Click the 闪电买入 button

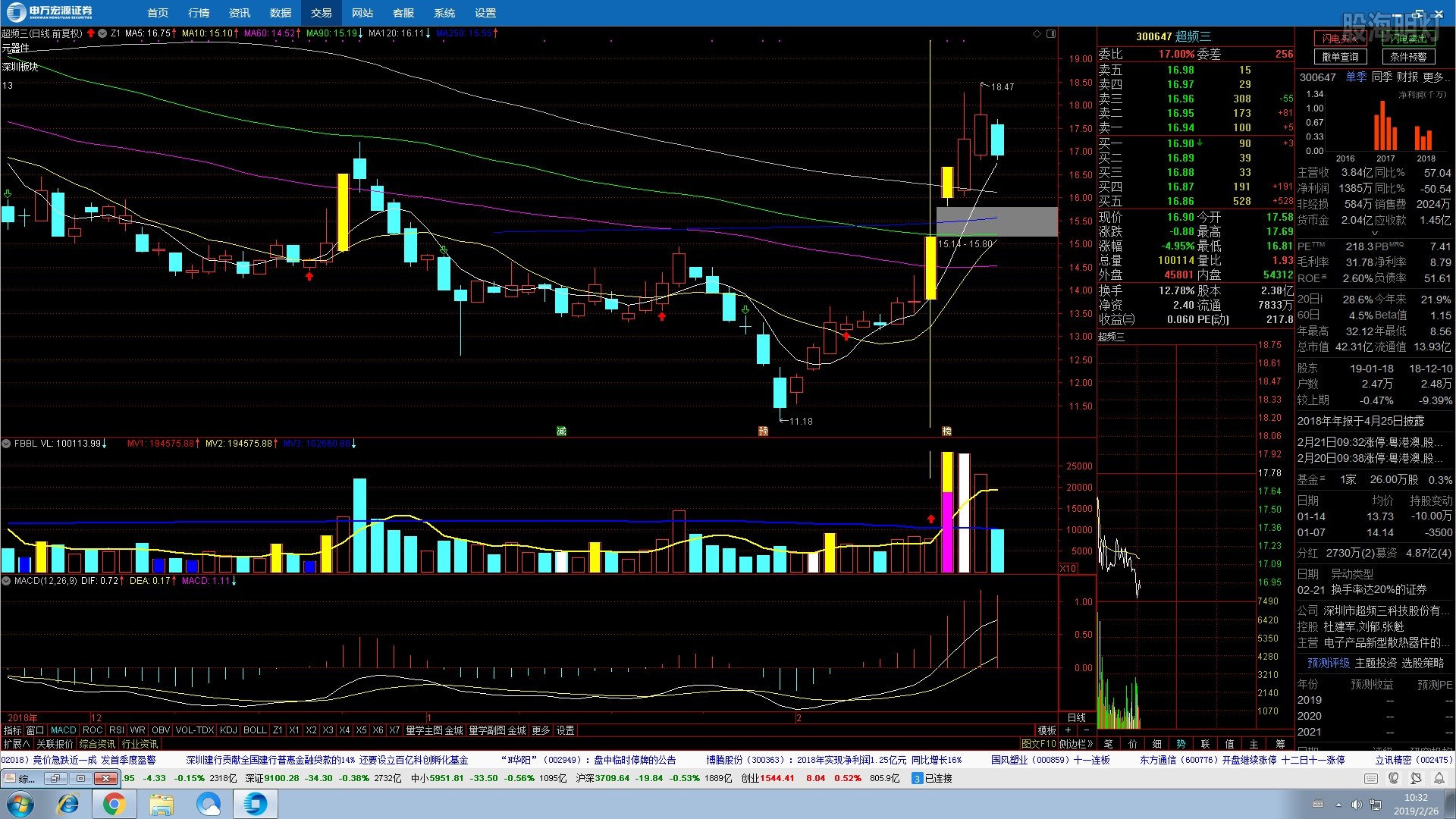pos(1340,39)
